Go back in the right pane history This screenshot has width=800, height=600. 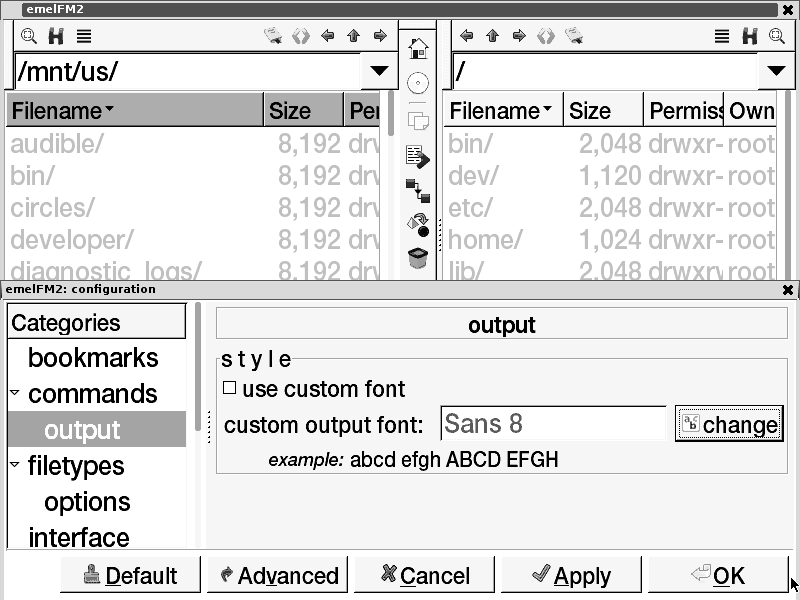point(466,36)
